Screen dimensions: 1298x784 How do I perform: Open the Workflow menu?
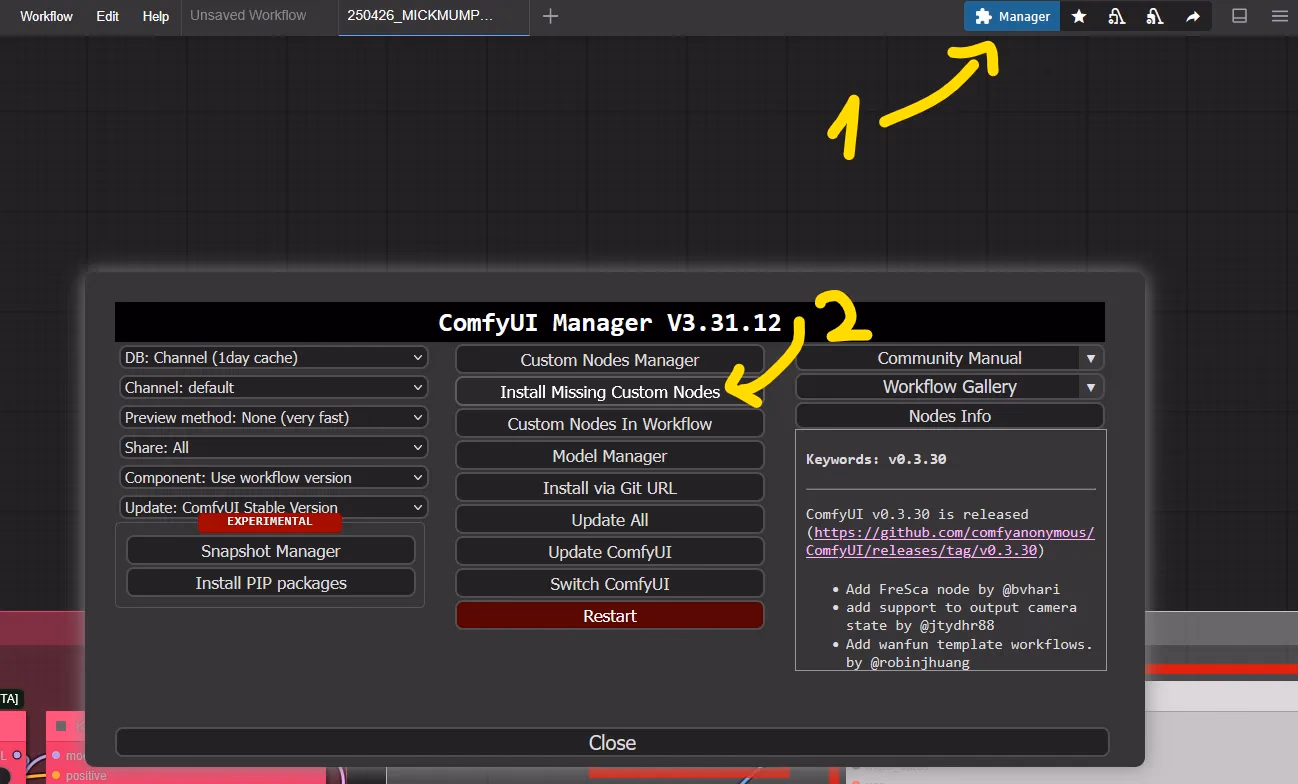point(43,16)
